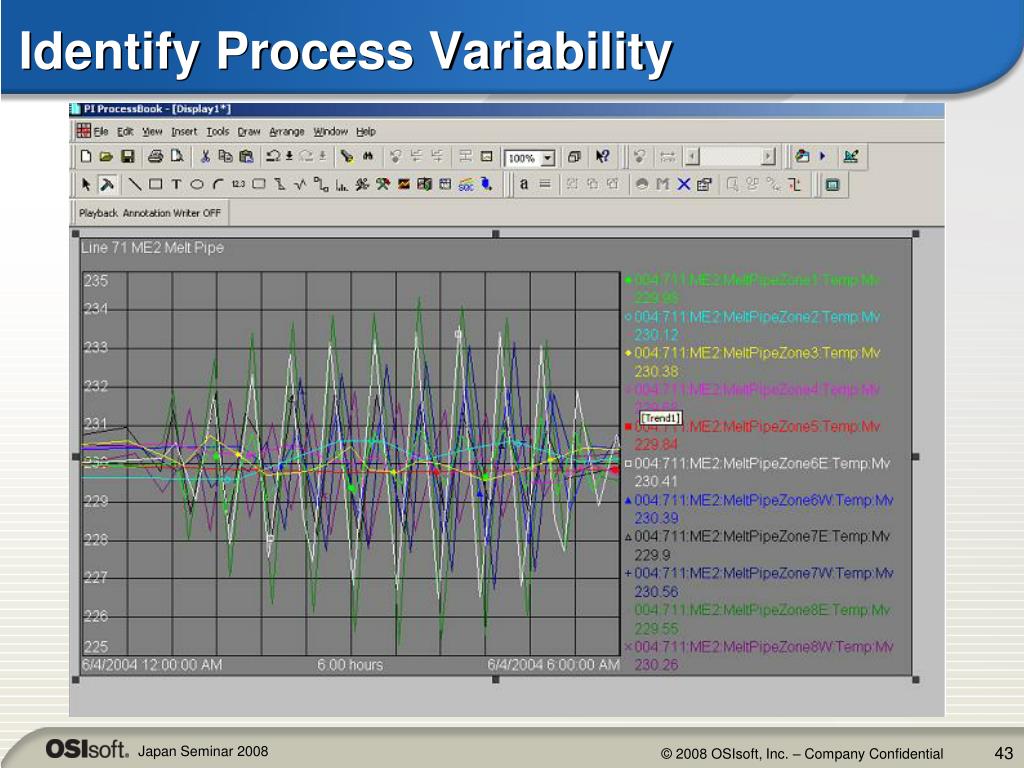Click Playback Annotation Writer OFF button
Image resolution: width=1024 pixels, height=768 pixels.
[x=150, y=213]
